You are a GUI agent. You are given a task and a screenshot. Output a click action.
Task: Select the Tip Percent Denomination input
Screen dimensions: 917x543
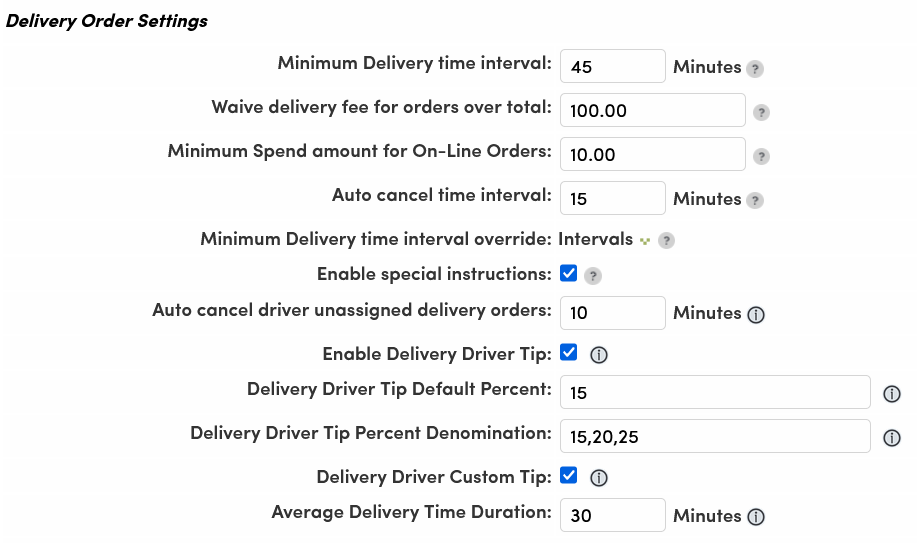pyautogui.click(x=715, y=436)
